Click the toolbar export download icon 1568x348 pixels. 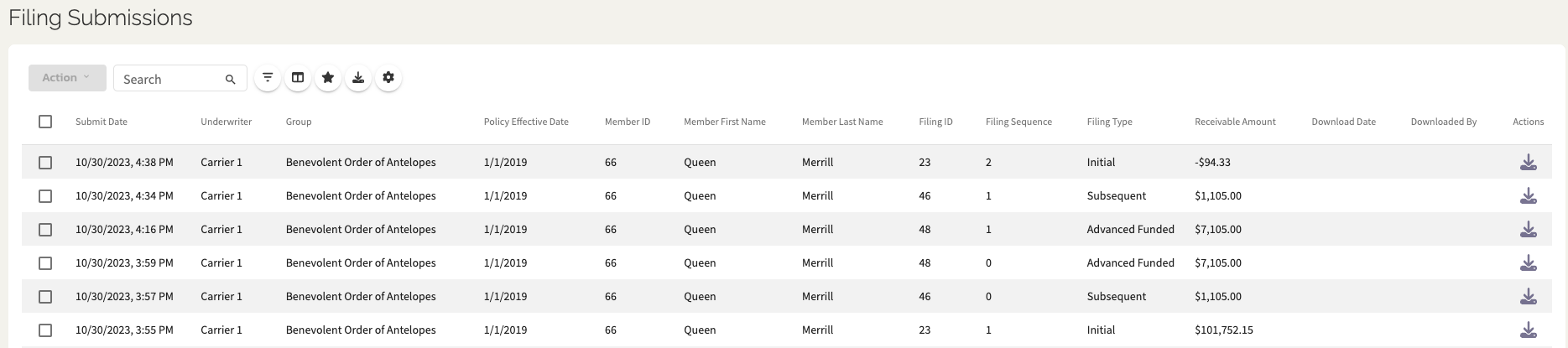click(358, 78)
